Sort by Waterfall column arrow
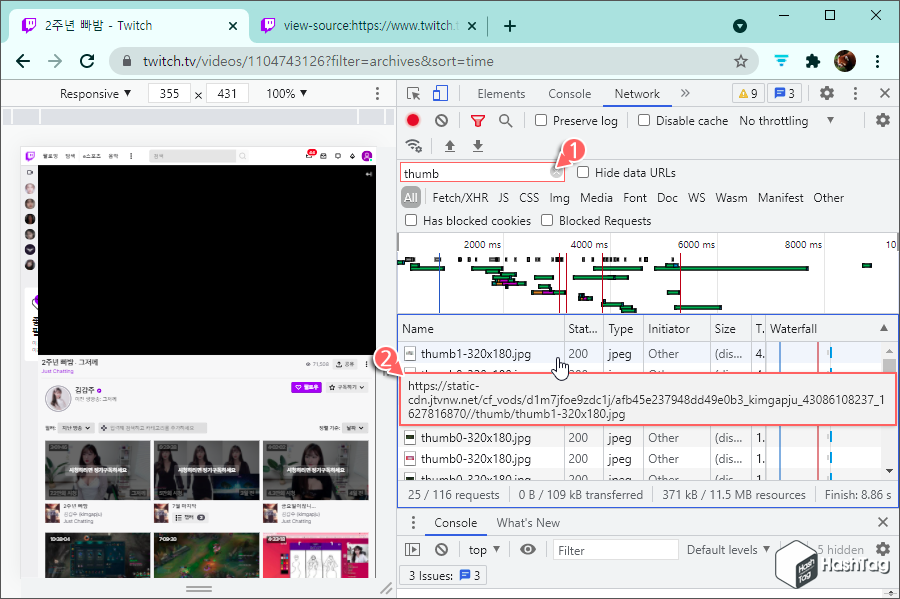This screenshot has height=599, width=900. click(884, 328)
